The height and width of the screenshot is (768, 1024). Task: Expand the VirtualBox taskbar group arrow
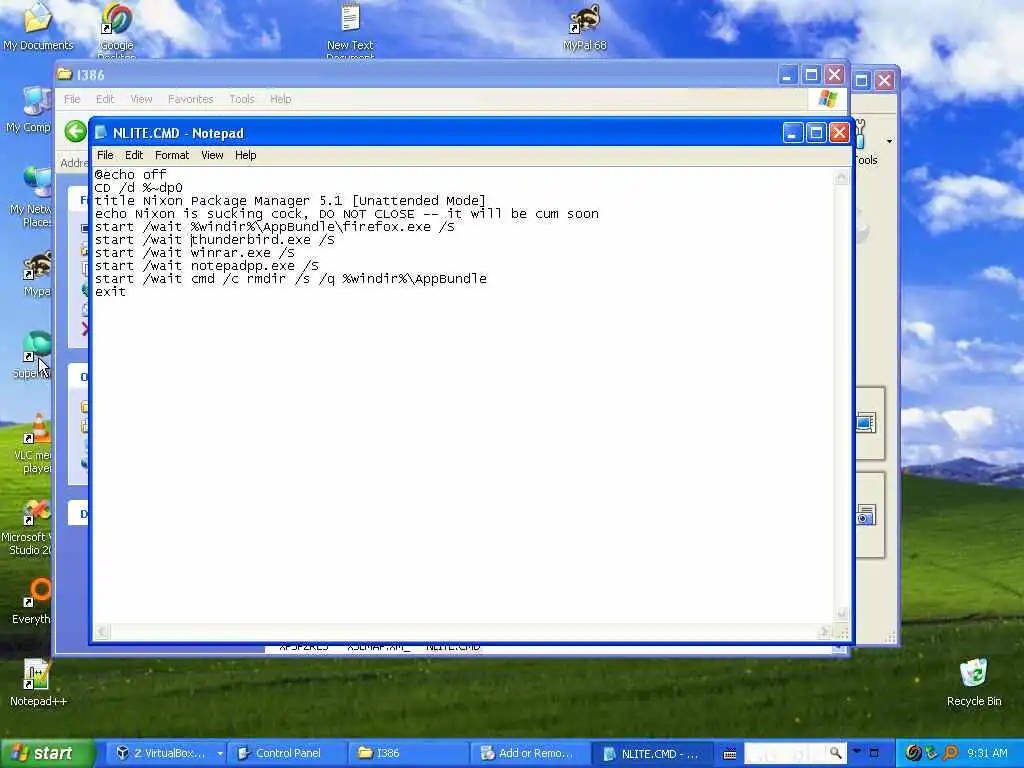220,753
